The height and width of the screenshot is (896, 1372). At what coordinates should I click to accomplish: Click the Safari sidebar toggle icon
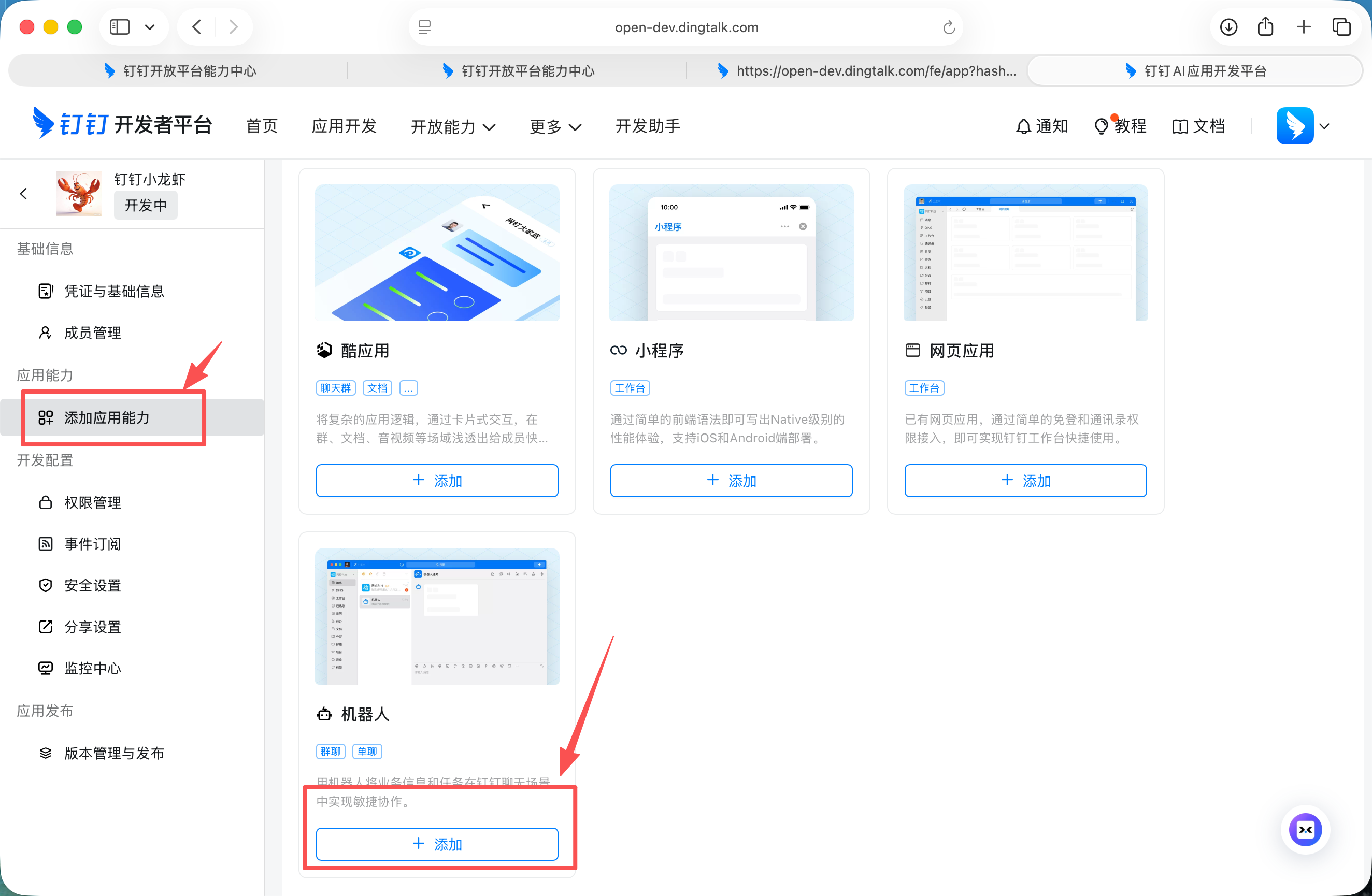[x=120, y=27]
